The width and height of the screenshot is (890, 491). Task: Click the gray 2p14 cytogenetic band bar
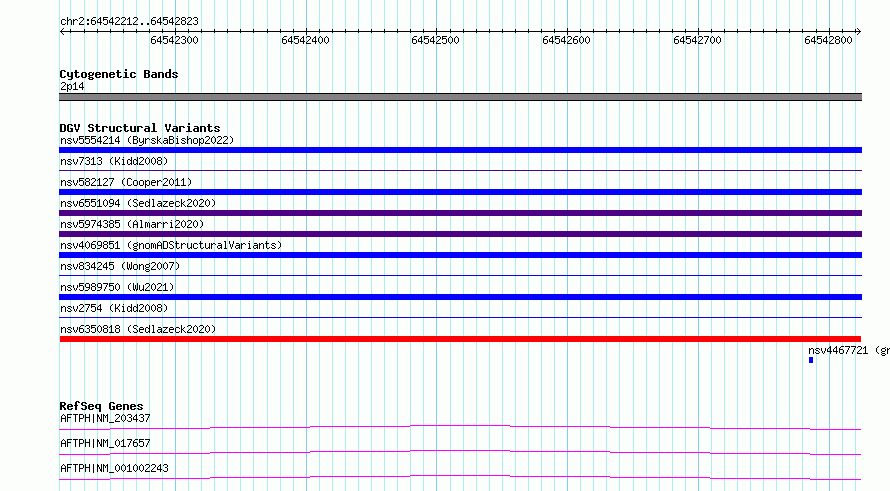pyautogui.click(x=460, y=97)
